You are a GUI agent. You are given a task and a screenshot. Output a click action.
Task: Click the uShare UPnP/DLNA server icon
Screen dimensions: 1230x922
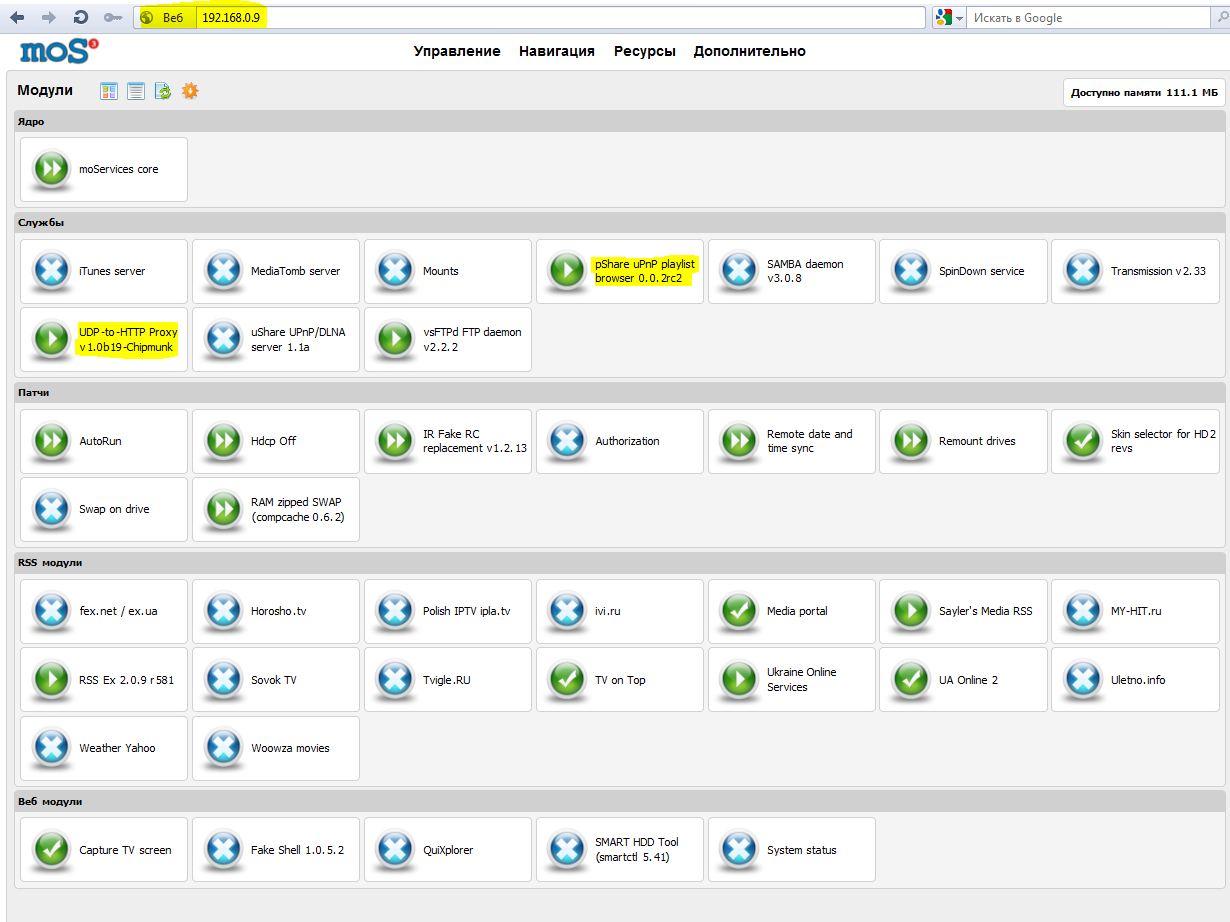click(x=223, y=339)
